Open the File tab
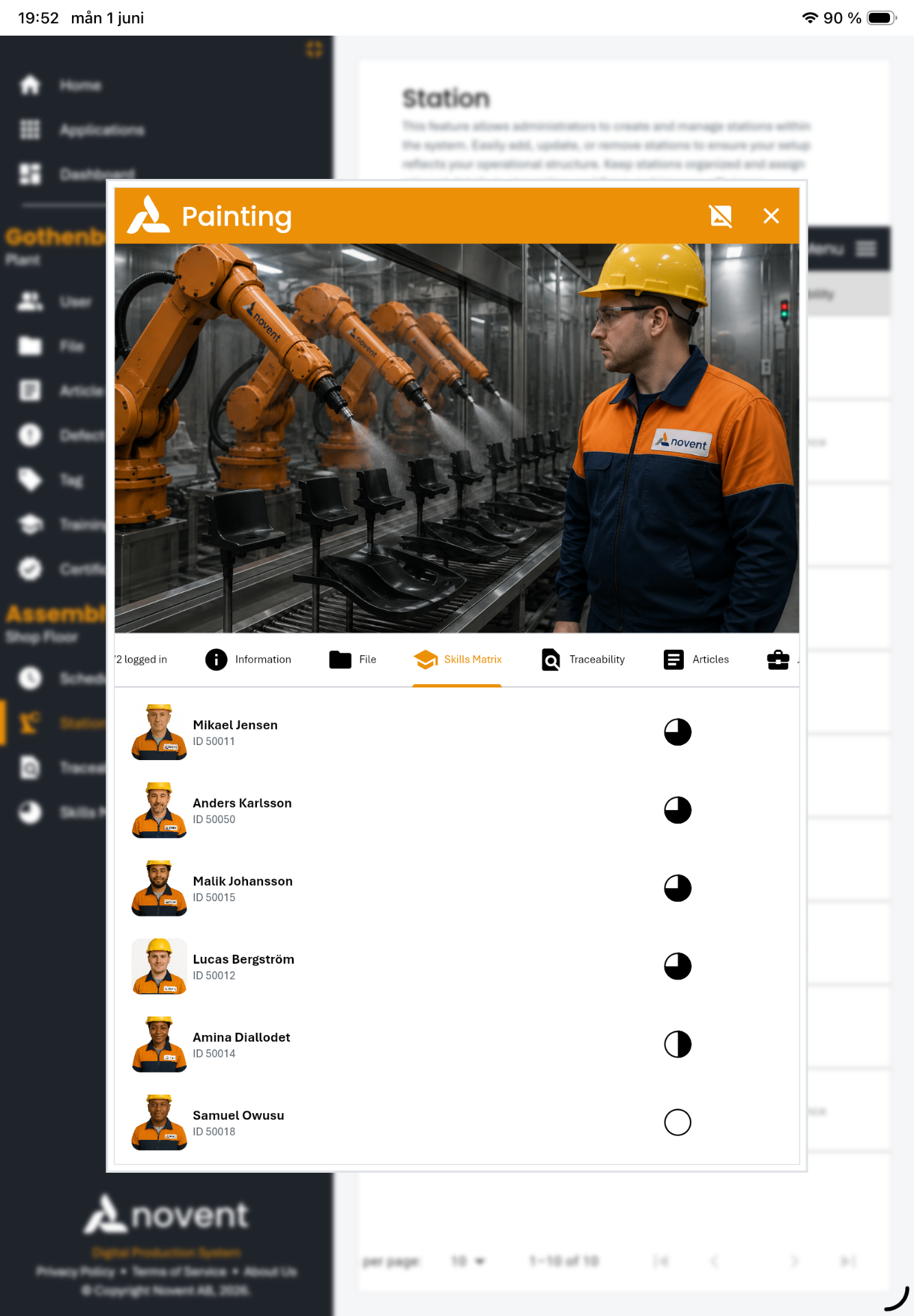Viewport: 914px width, 1316px height. point(353,659)
